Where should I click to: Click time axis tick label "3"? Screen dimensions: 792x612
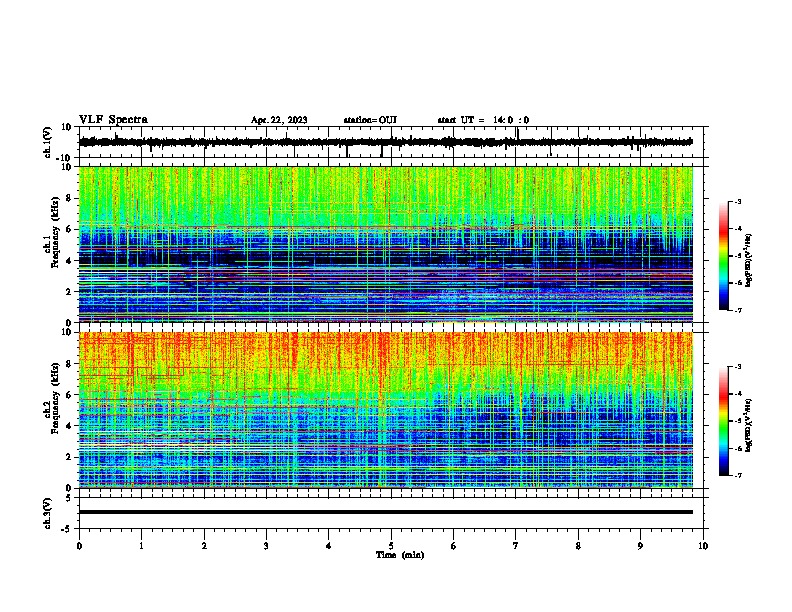266,546
